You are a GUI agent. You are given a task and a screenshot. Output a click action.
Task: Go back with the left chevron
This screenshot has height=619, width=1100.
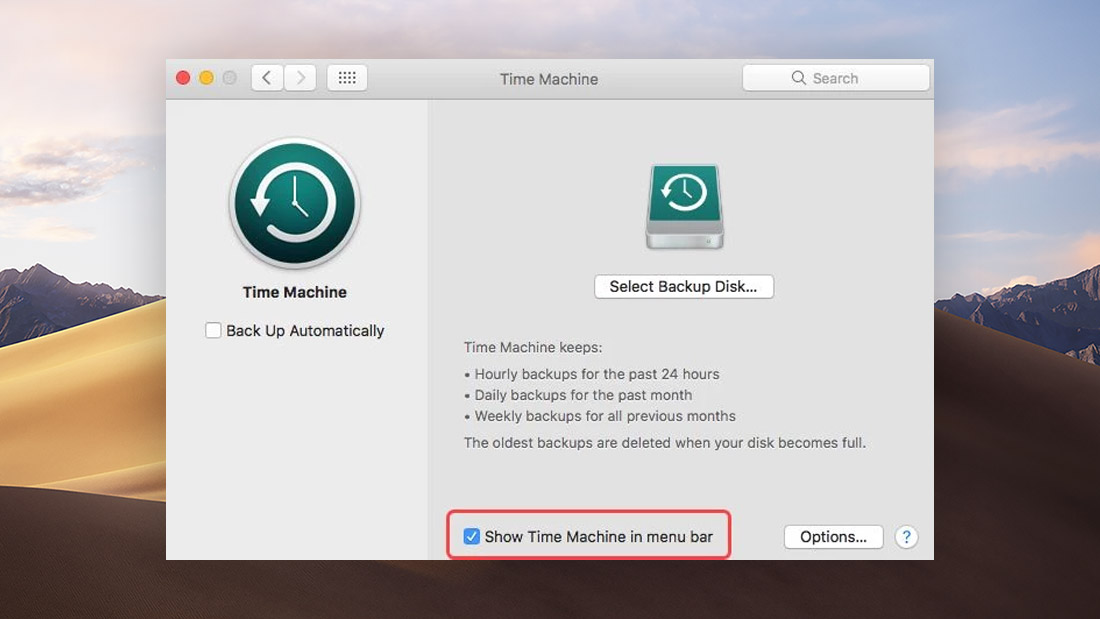pyautogui.click(x=267, y=78)
